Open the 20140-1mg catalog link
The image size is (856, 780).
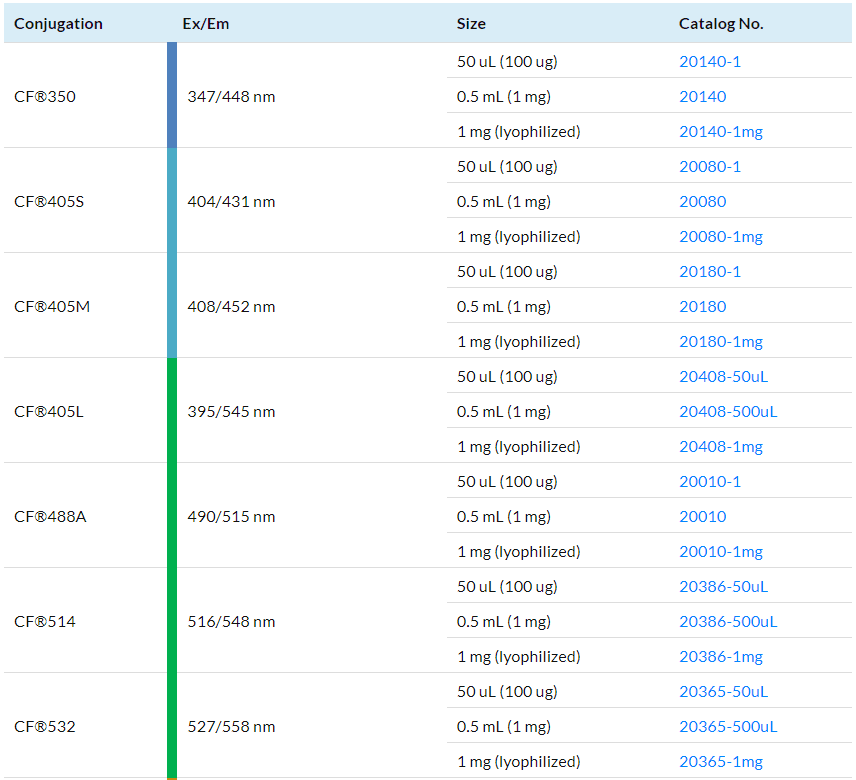721,132
